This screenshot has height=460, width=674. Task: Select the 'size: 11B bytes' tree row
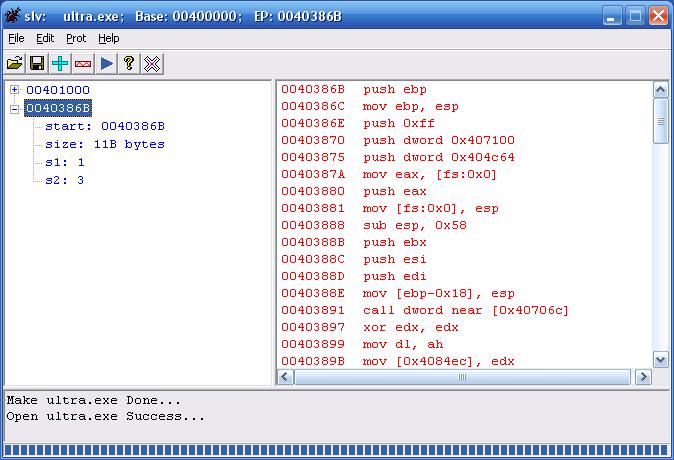(105, 144)
